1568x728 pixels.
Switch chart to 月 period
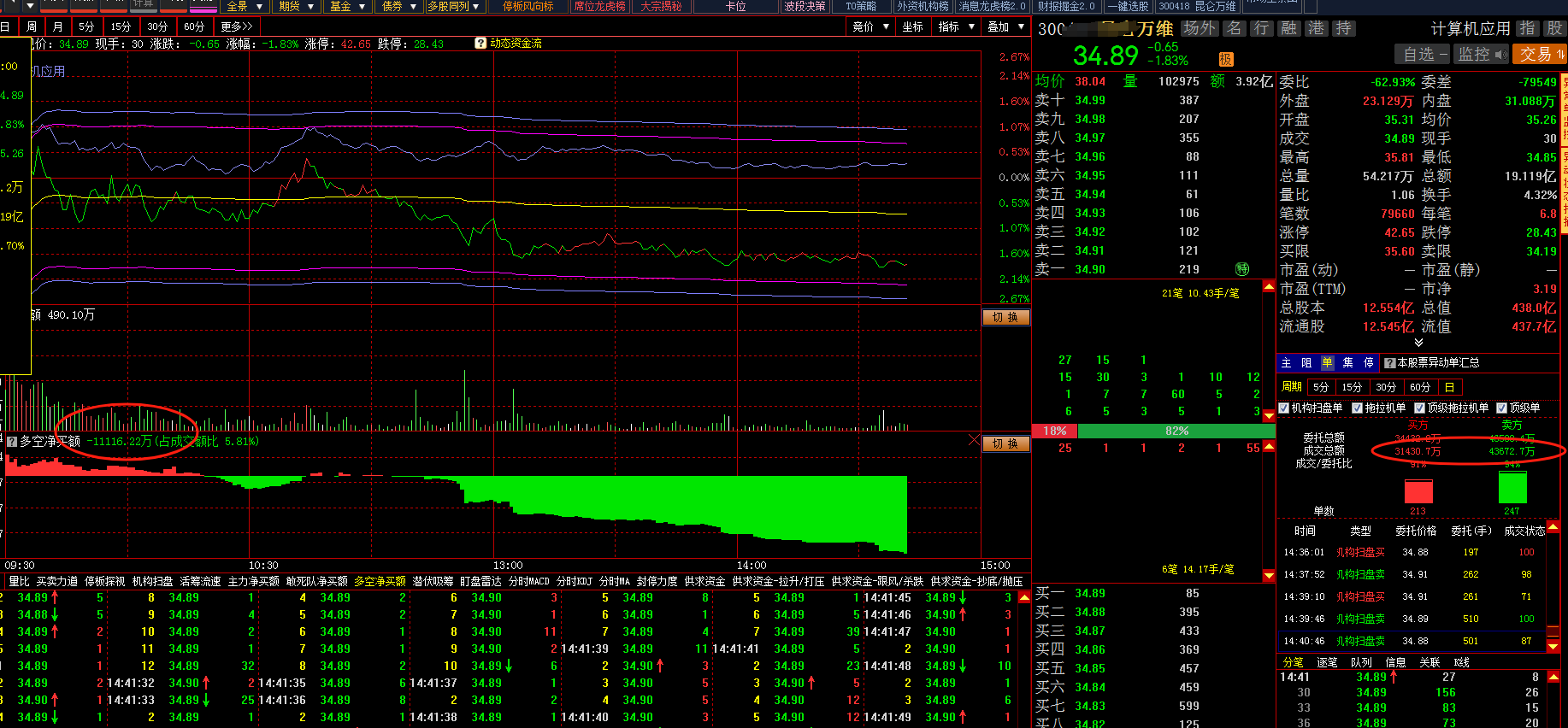point(57,26)
